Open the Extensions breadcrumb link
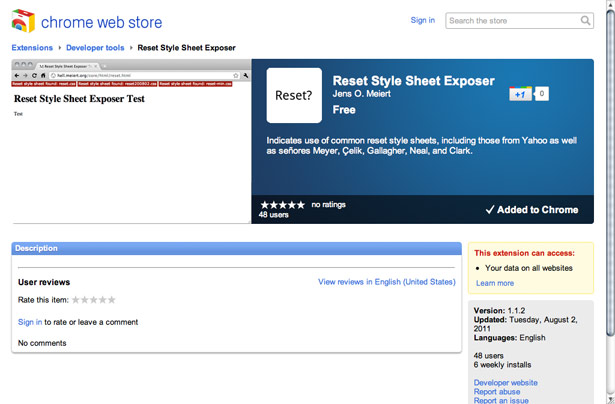Screen dimensions: 615x404 point(32,48)
